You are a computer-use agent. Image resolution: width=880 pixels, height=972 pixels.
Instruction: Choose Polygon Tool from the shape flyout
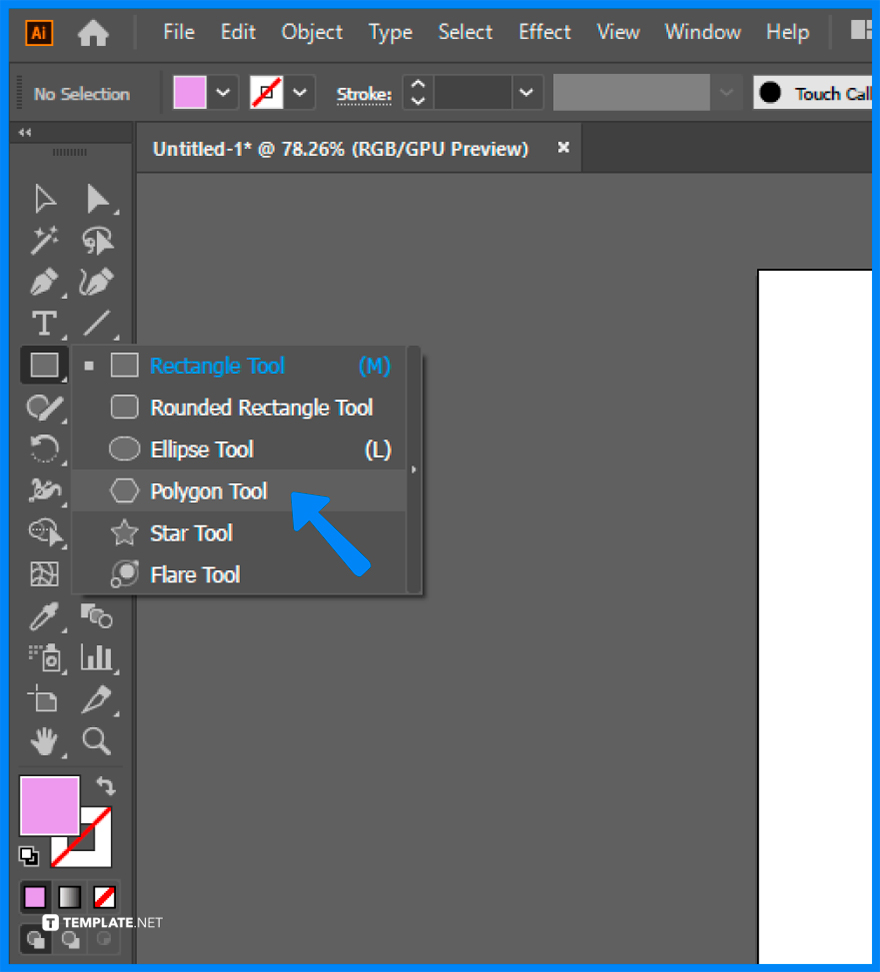(208, 491)
